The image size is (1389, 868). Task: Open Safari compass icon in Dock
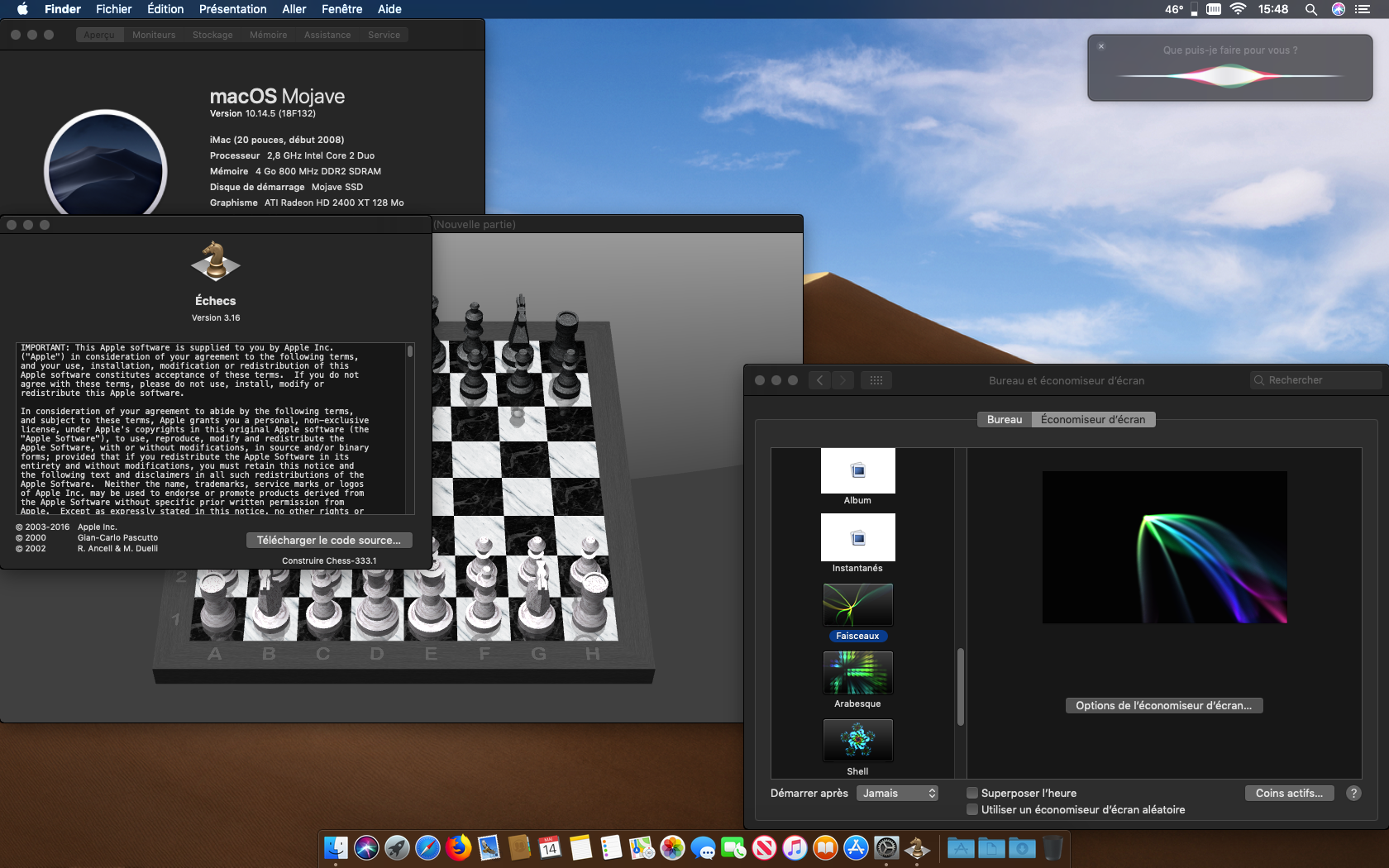pyautogui.click(x=427, y=847)
